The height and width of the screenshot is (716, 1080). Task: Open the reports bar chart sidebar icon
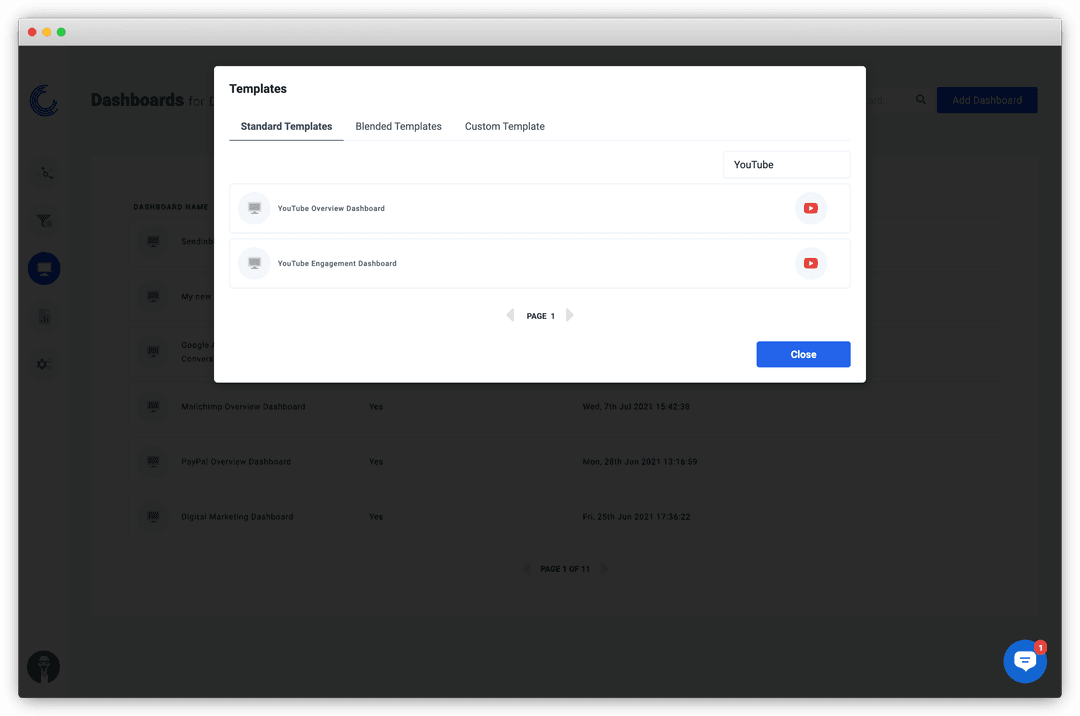44,317
